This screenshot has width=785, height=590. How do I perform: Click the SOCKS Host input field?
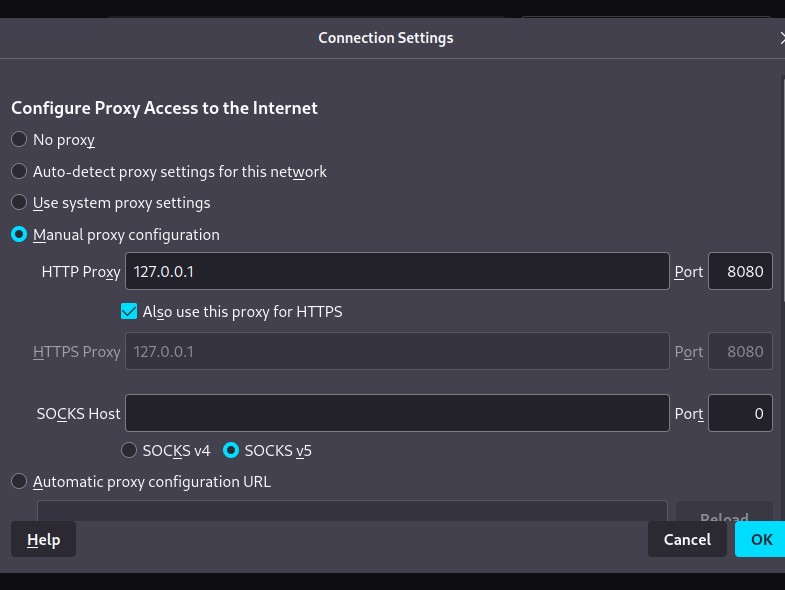click(397, 413)
